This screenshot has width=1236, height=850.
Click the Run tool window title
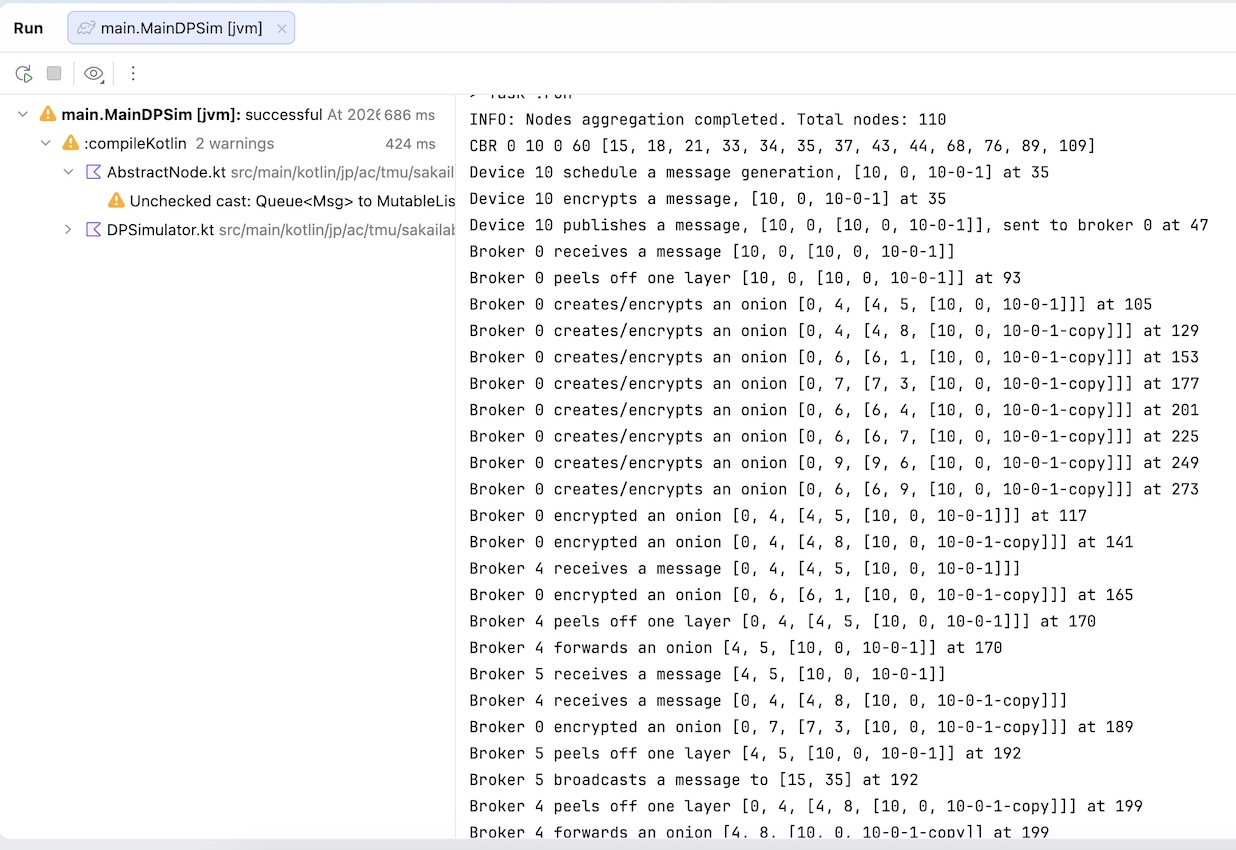point(28,28)
